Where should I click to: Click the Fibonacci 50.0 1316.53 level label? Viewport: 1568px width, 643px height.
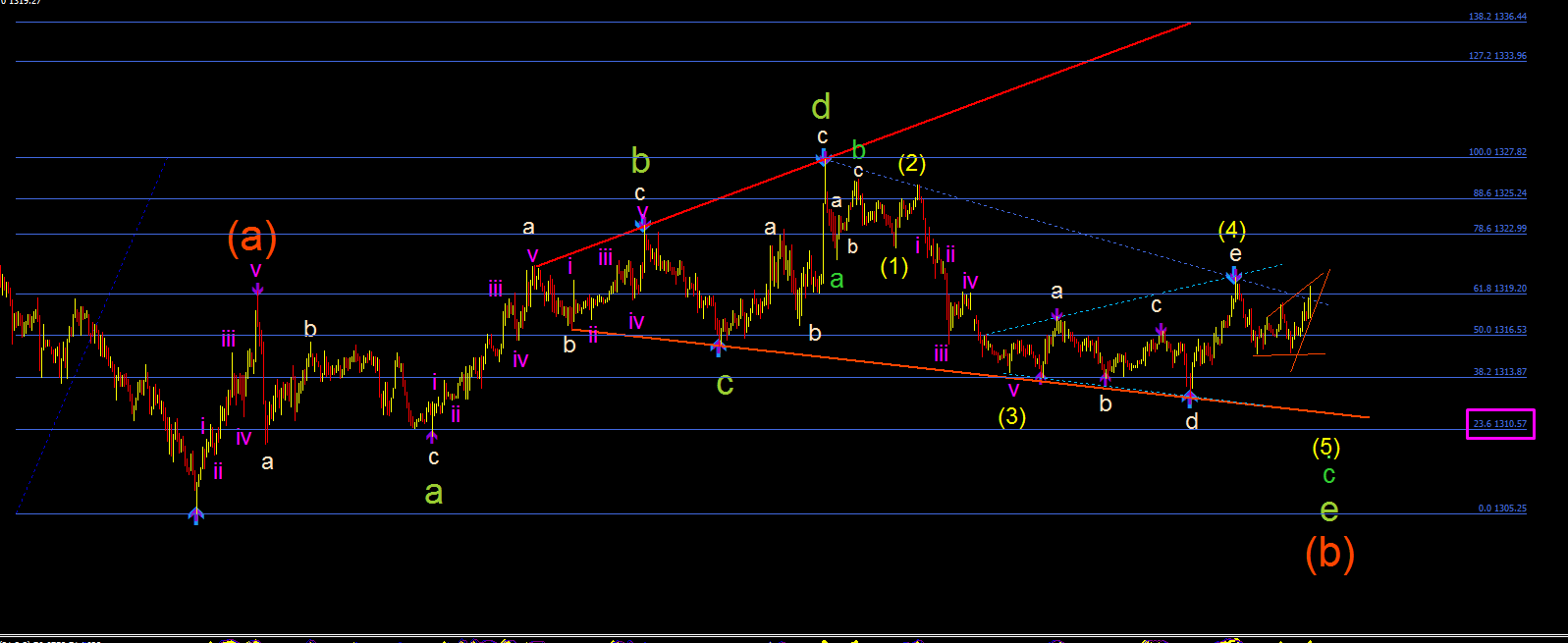click(1499, 330)
